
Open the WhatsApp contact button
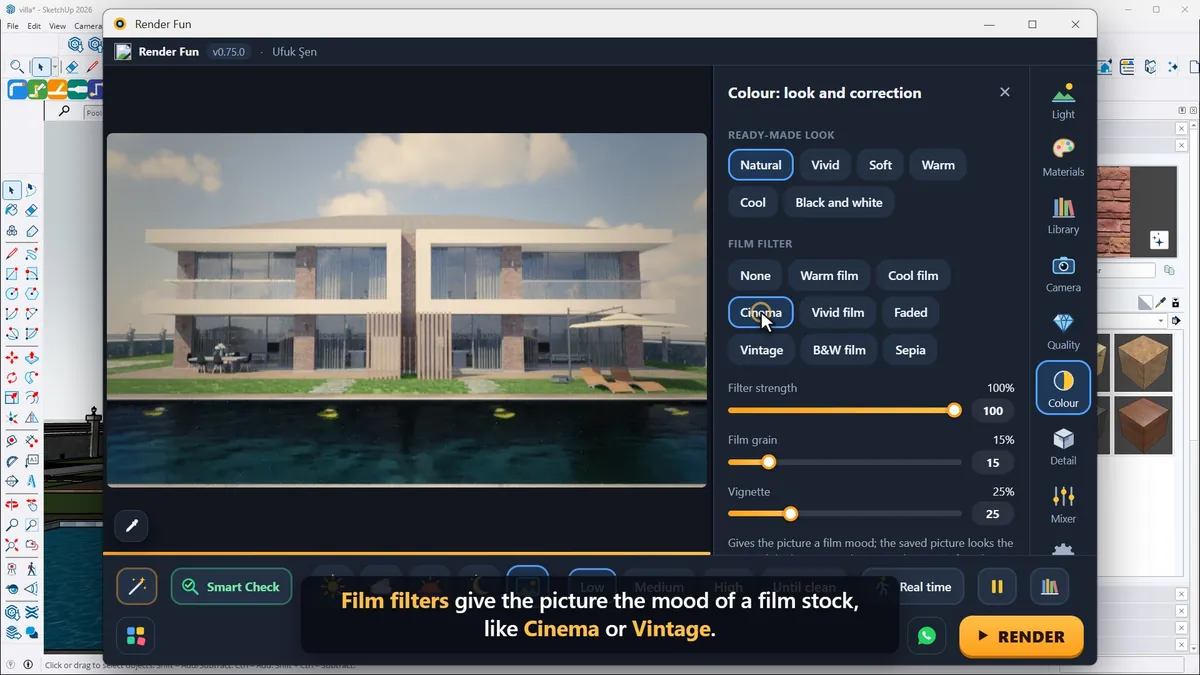click(927, 636)
